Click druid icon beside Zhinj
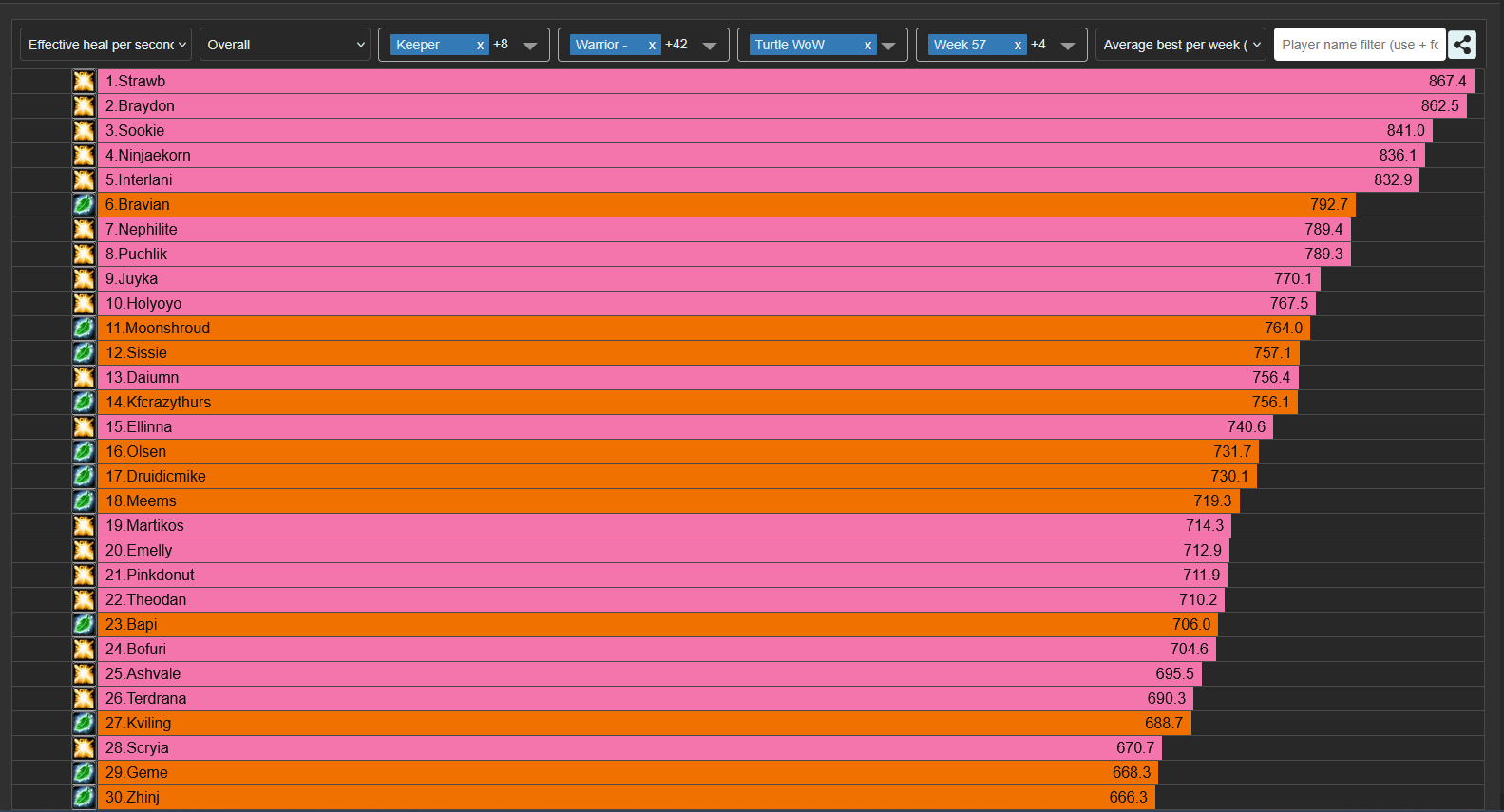 [x=84, y=798]
